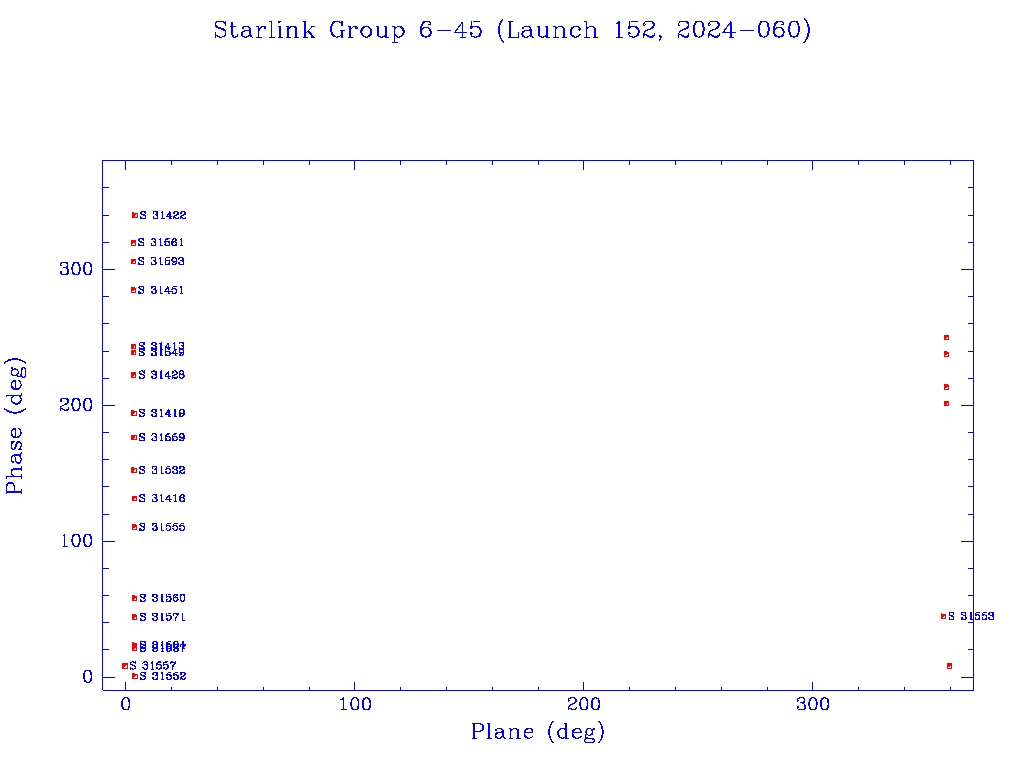
Task: Select the label "S 31416"
Action: click(163, 499)
